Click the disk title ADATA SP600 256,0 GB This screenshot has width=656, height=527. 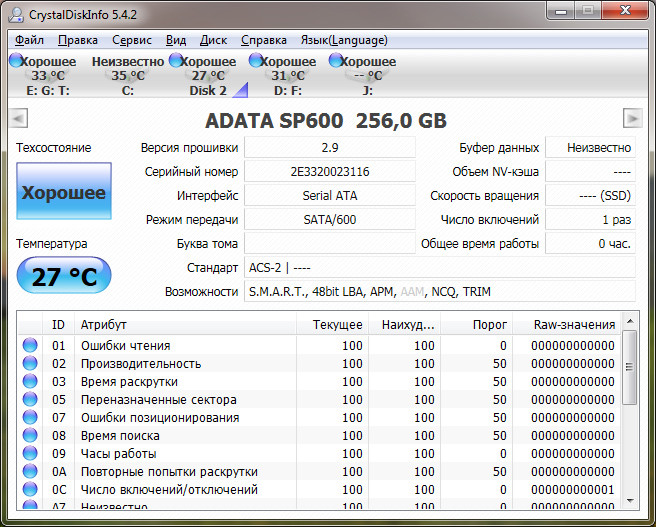click(x=326, y=120)
